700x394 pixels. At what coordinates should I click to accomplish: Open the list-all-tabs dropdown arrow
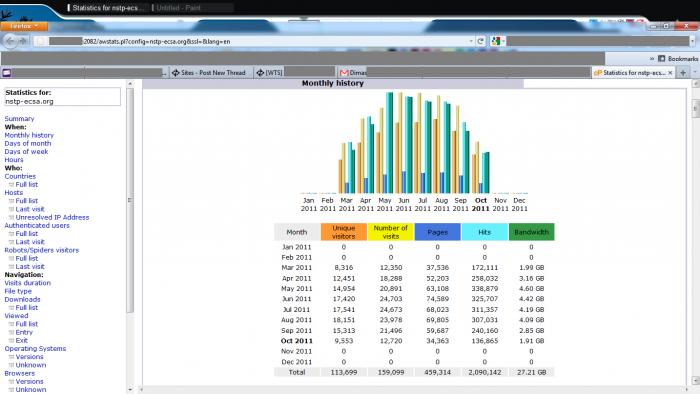click(695, 72)
